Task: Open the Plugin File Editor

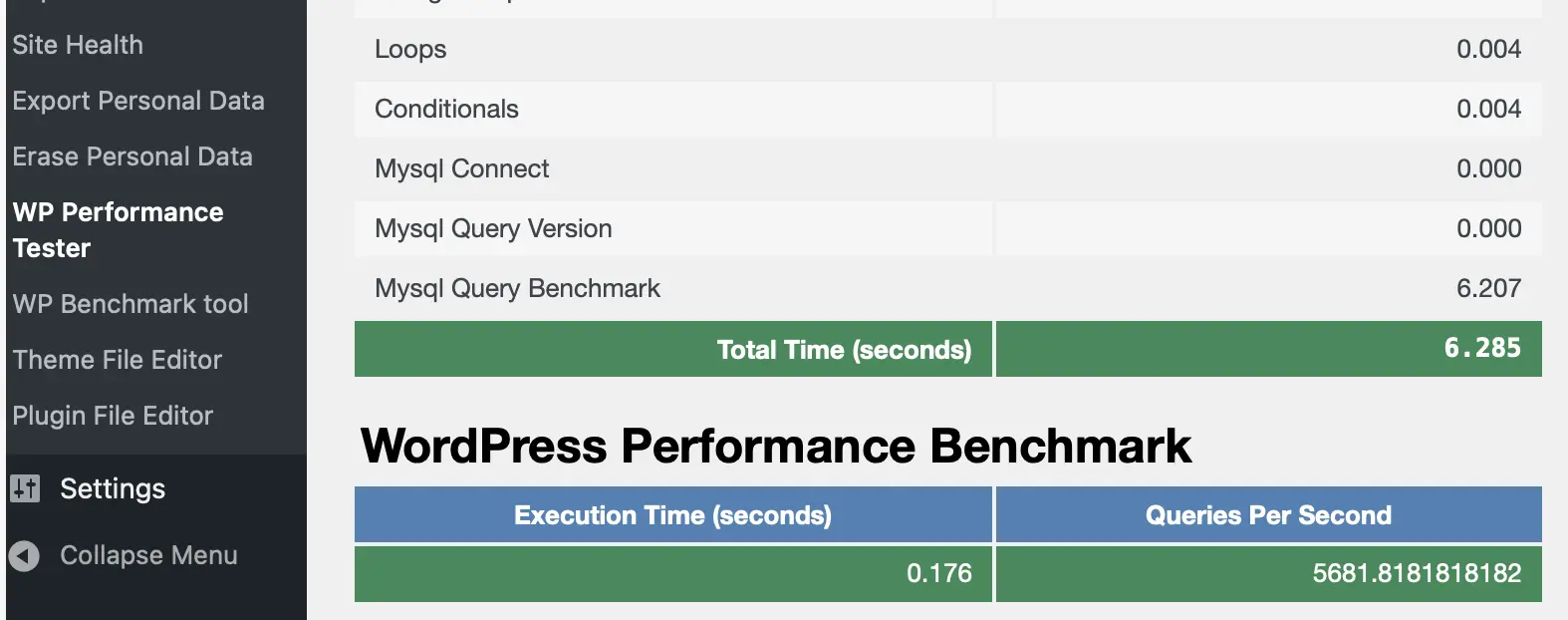Action: 113,416
